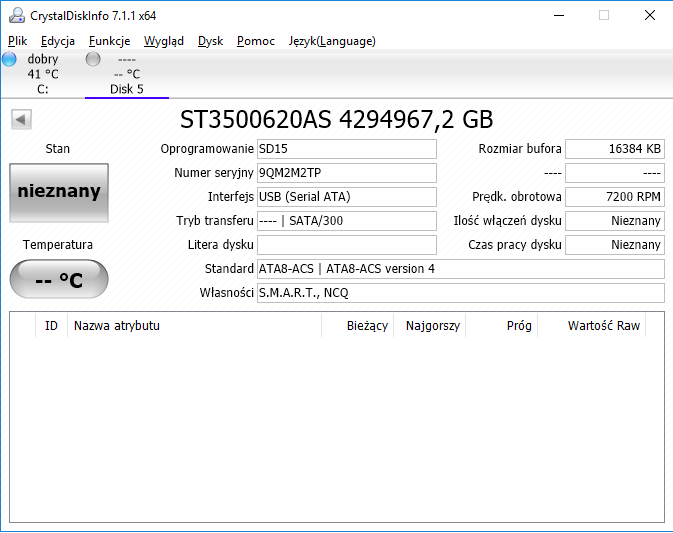Click the previous disk arrow button
This screenshot has width=673, height=533.
(x=21, y=119)
